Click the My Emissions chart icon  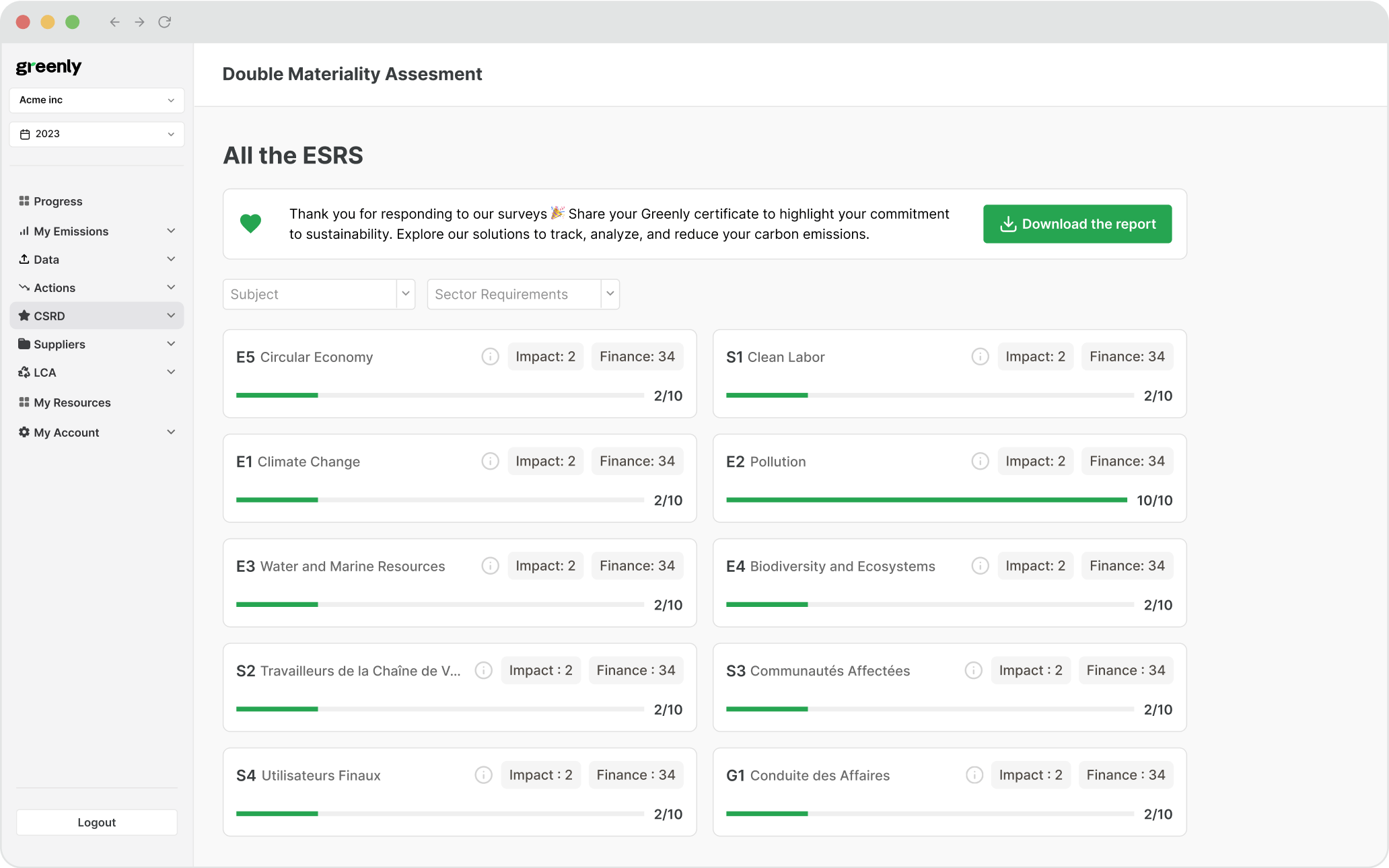(24, 231)
